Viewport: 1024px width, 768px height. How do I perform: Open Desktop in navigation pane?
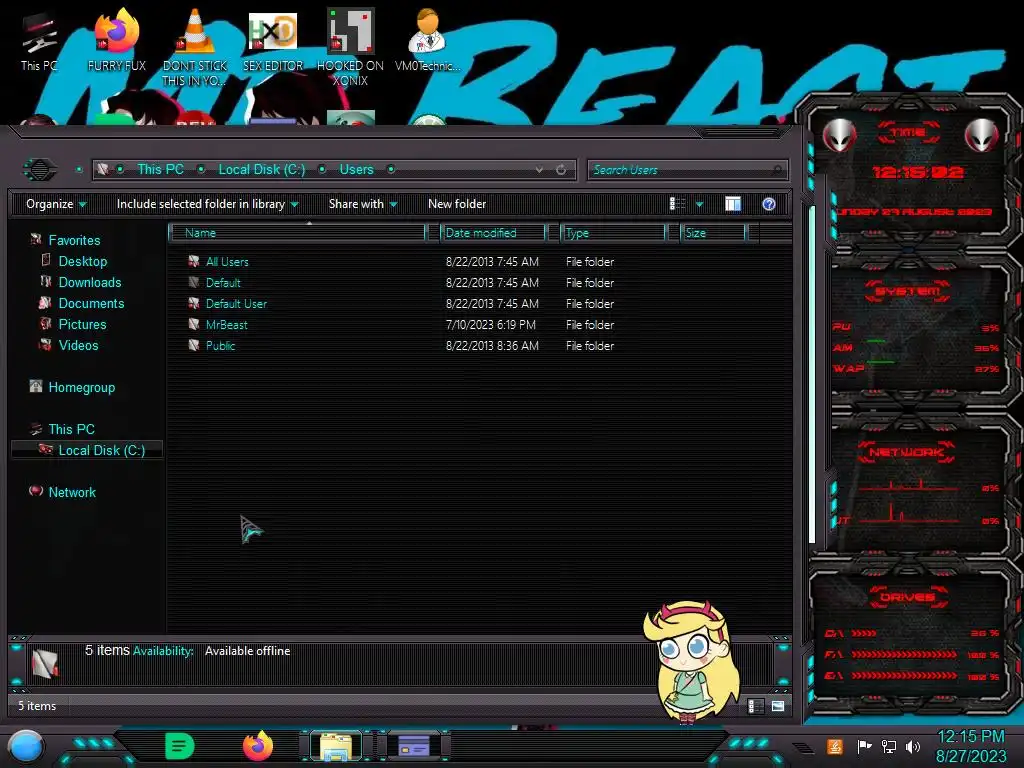[82, 261]
